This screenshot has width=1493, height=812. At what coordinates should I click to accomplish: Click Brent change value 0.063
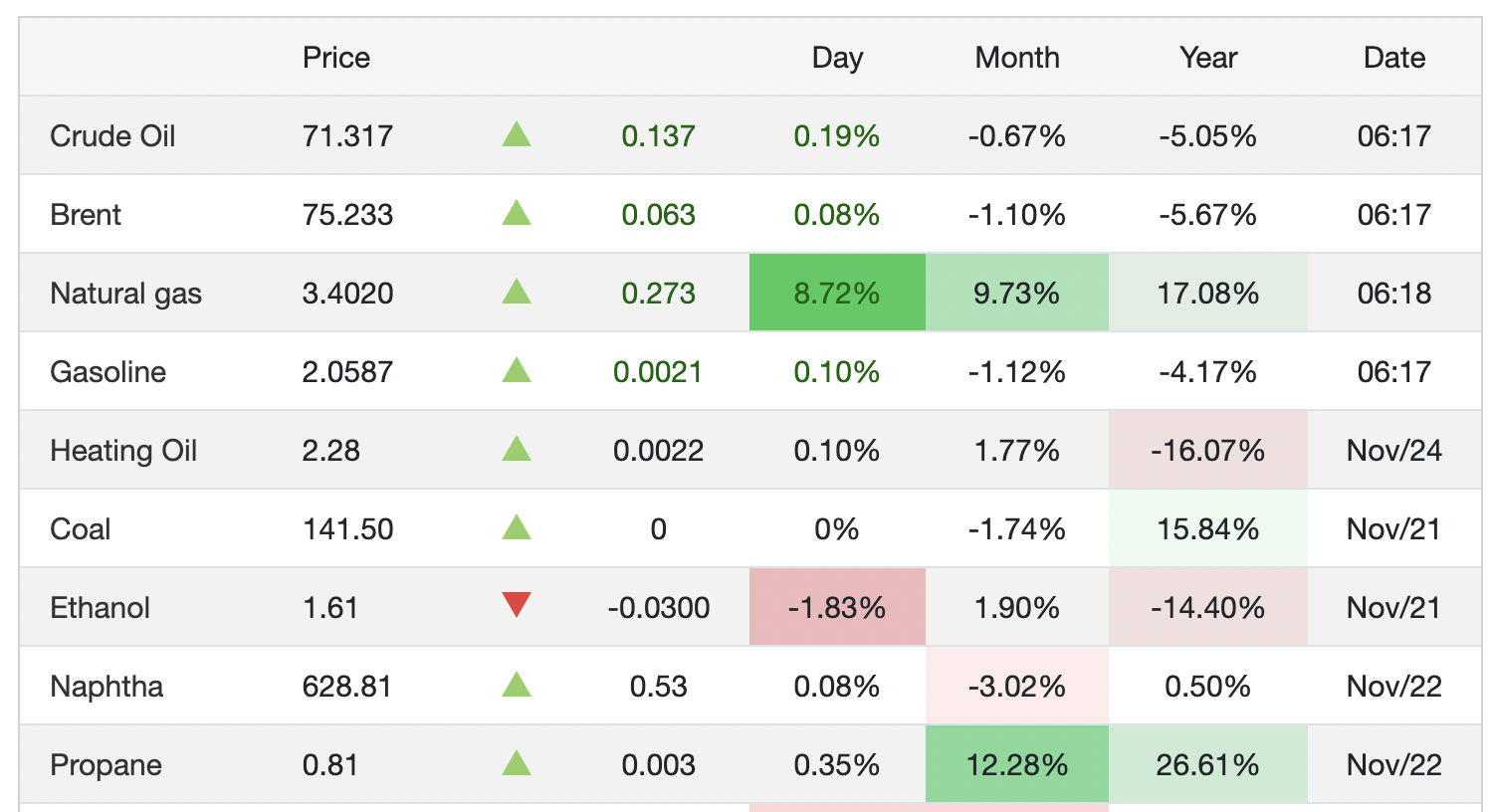pyautogui.click(x=658, y=215)
